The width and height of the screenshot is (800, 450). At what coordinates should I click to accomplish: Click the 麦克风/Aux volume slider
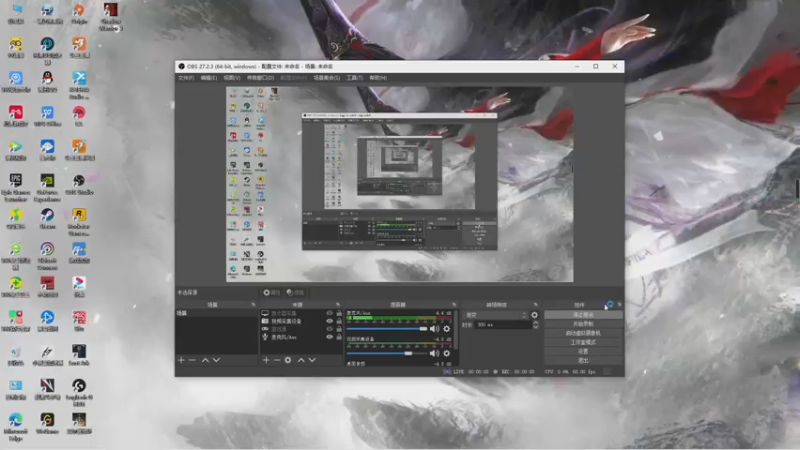pos(387,329)
